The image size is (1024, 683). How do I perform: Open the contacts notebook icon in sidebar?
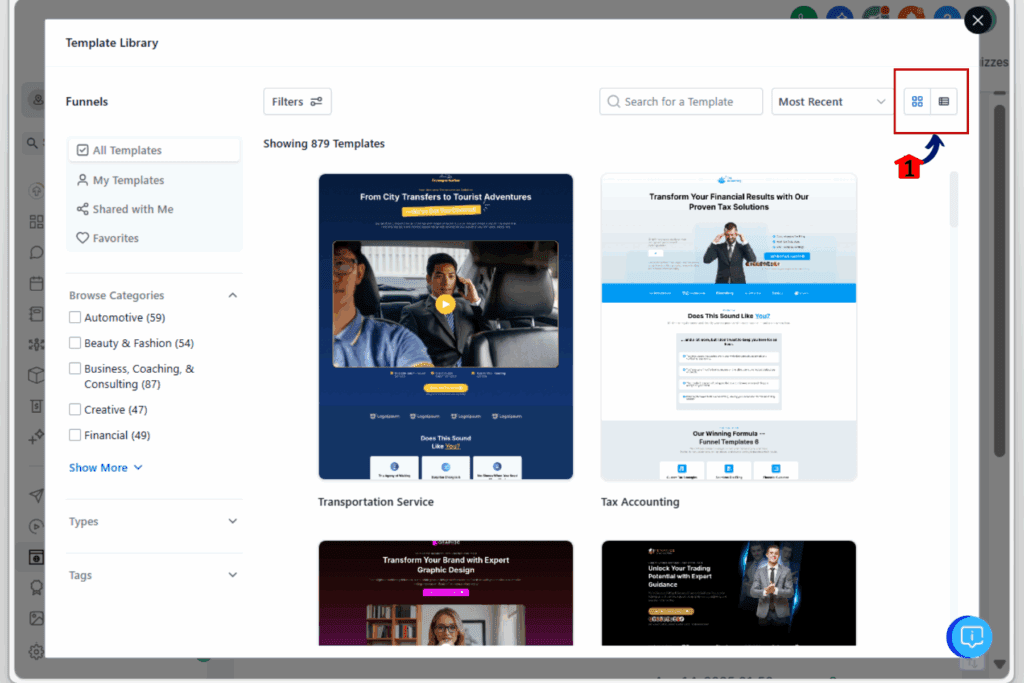[x=37, y=314]
